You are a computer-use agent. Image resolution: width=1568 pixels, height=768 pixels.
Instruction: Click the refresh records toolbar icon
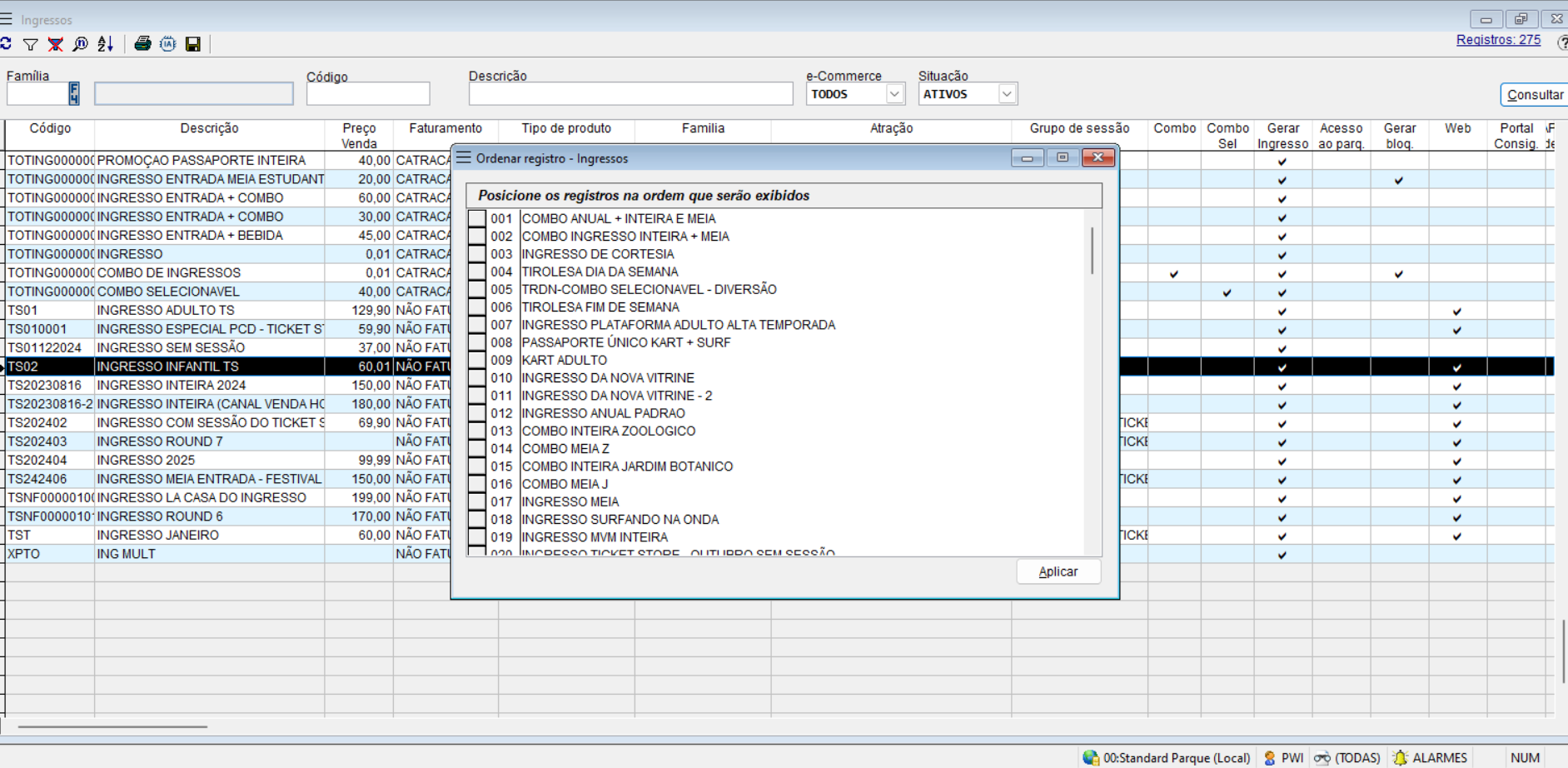coord(6,44)
